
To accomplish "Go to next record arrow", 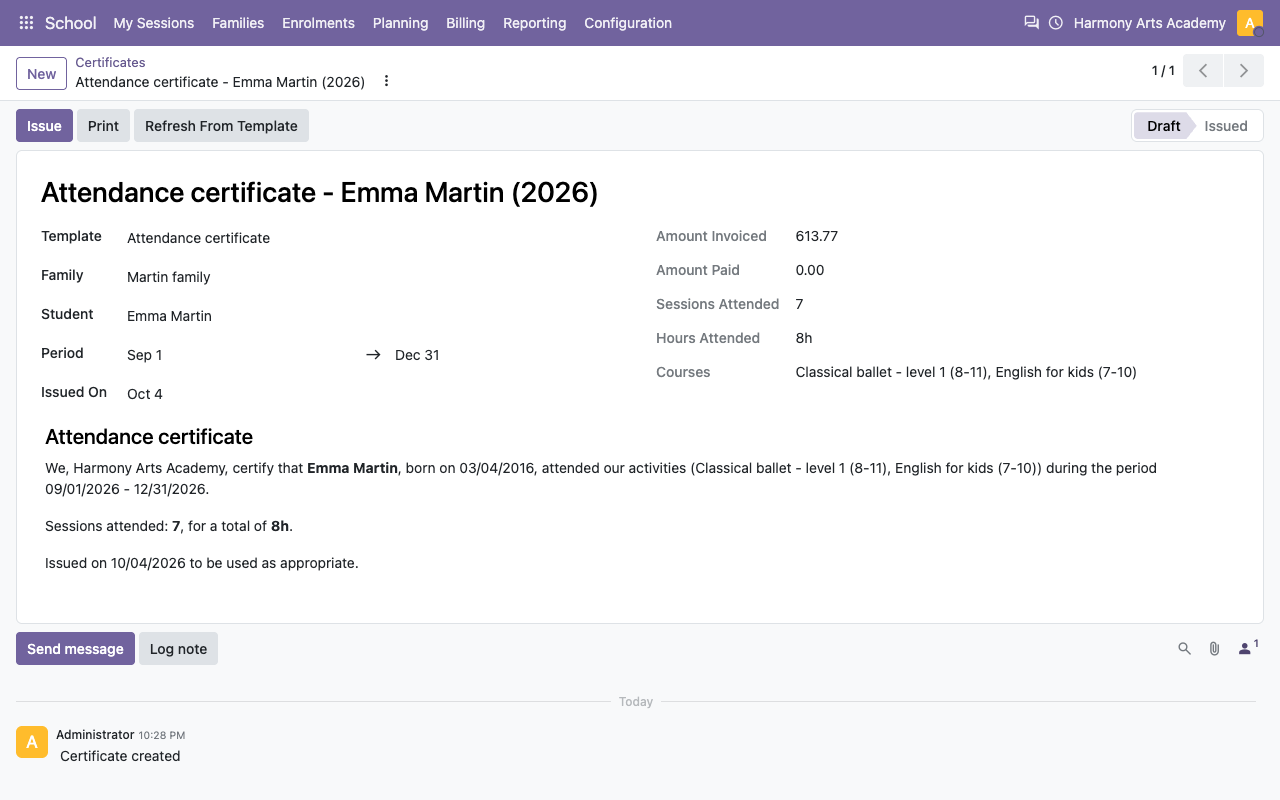I will (1243, 71).
